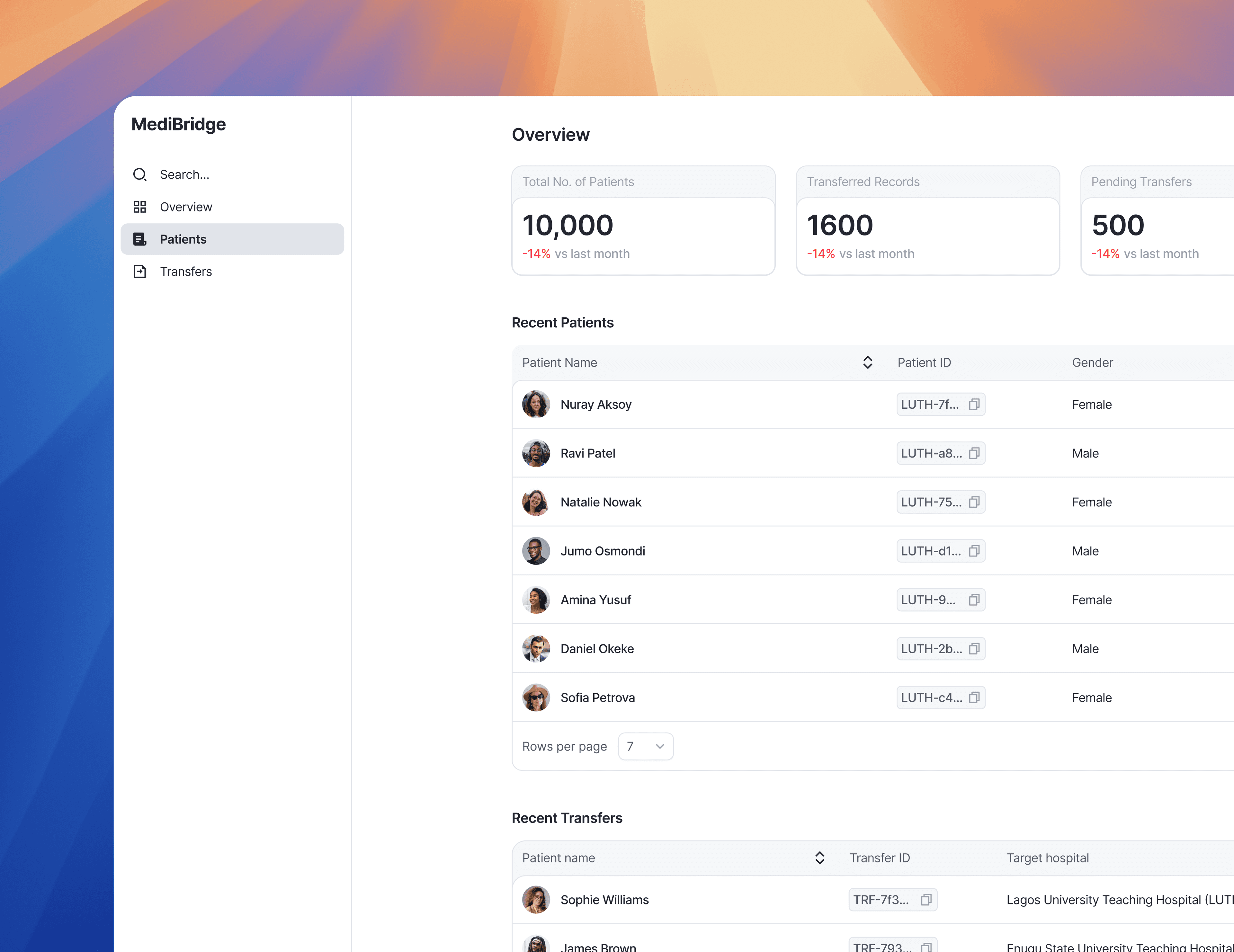Click the Total No. of Patients value 10,000
This screenshot has width=1234, height=952.
coord(568,226)
